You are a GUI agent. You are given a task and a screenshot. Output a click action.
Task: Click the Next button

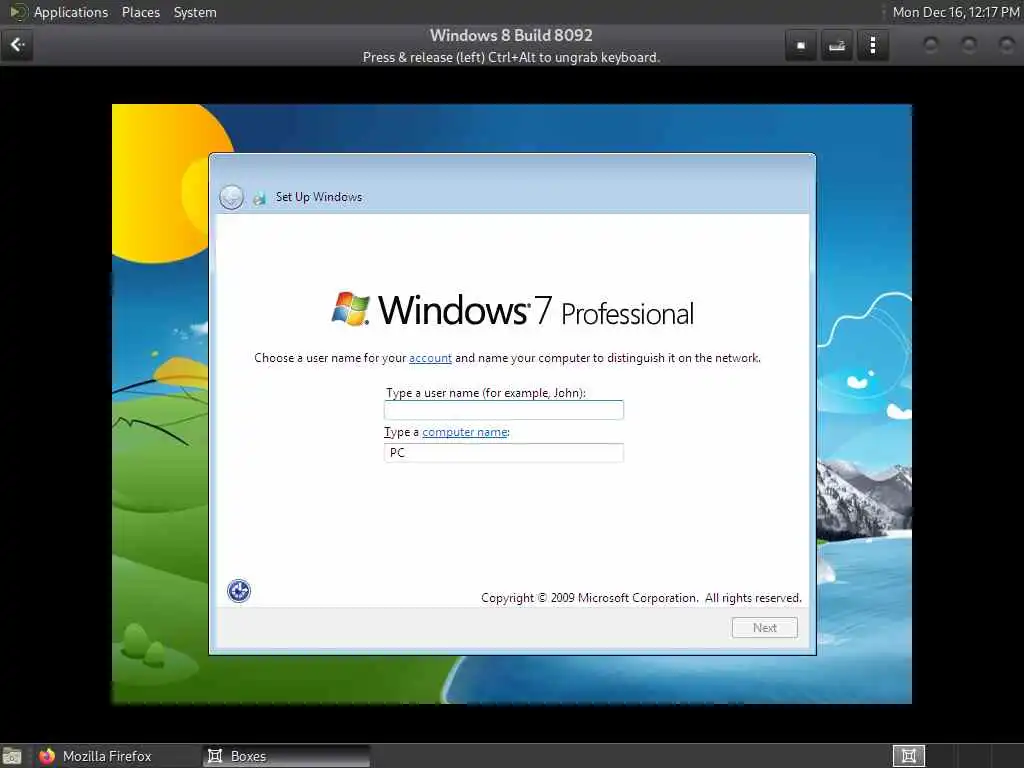coord(765,628)
